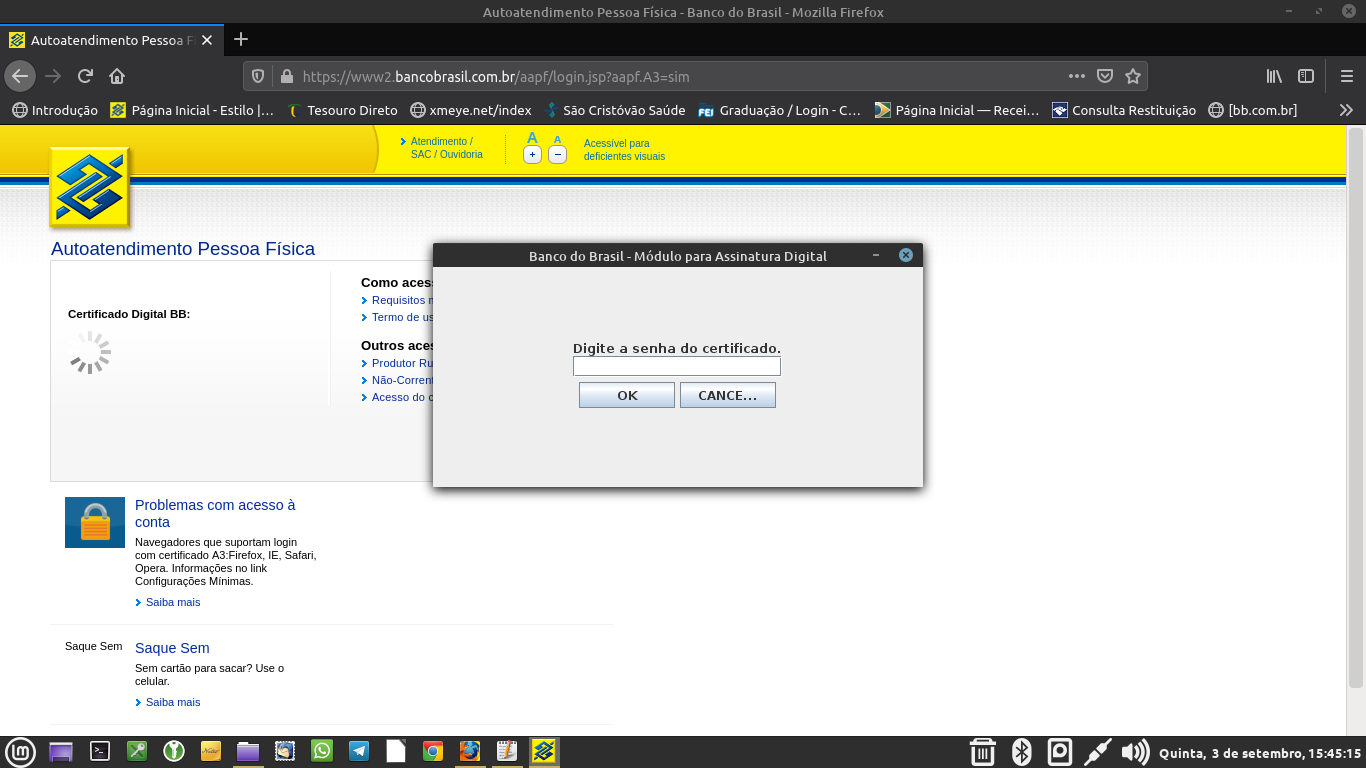Open a new tab with plus button
This screenshot has height=768, width=1366.
tap(240, 40)
